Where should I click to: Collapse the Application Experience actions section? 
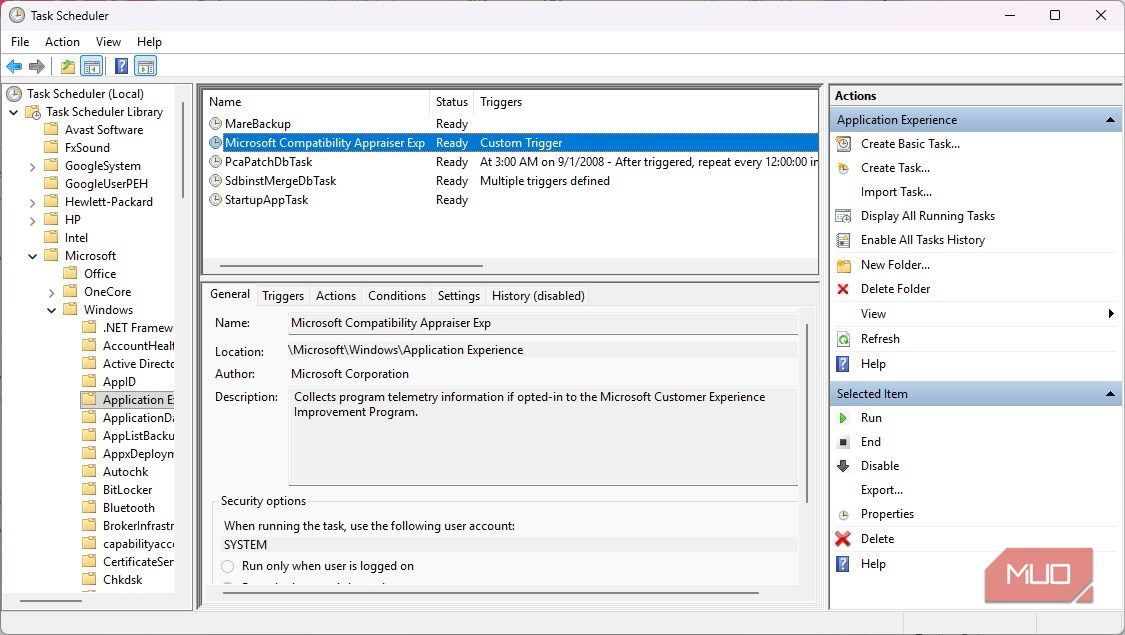point(1110,120)
